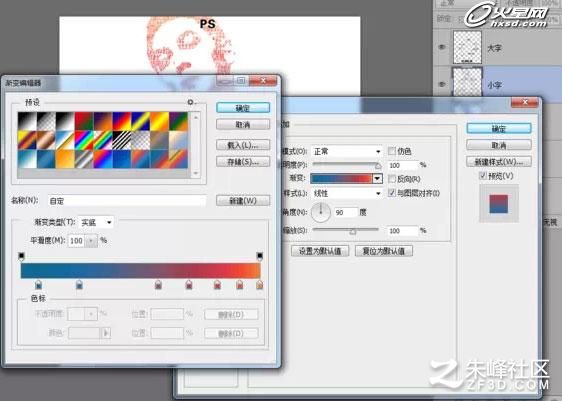Hide the 大字 layer with eye icon
562x401 pixels.
(442, 47)
